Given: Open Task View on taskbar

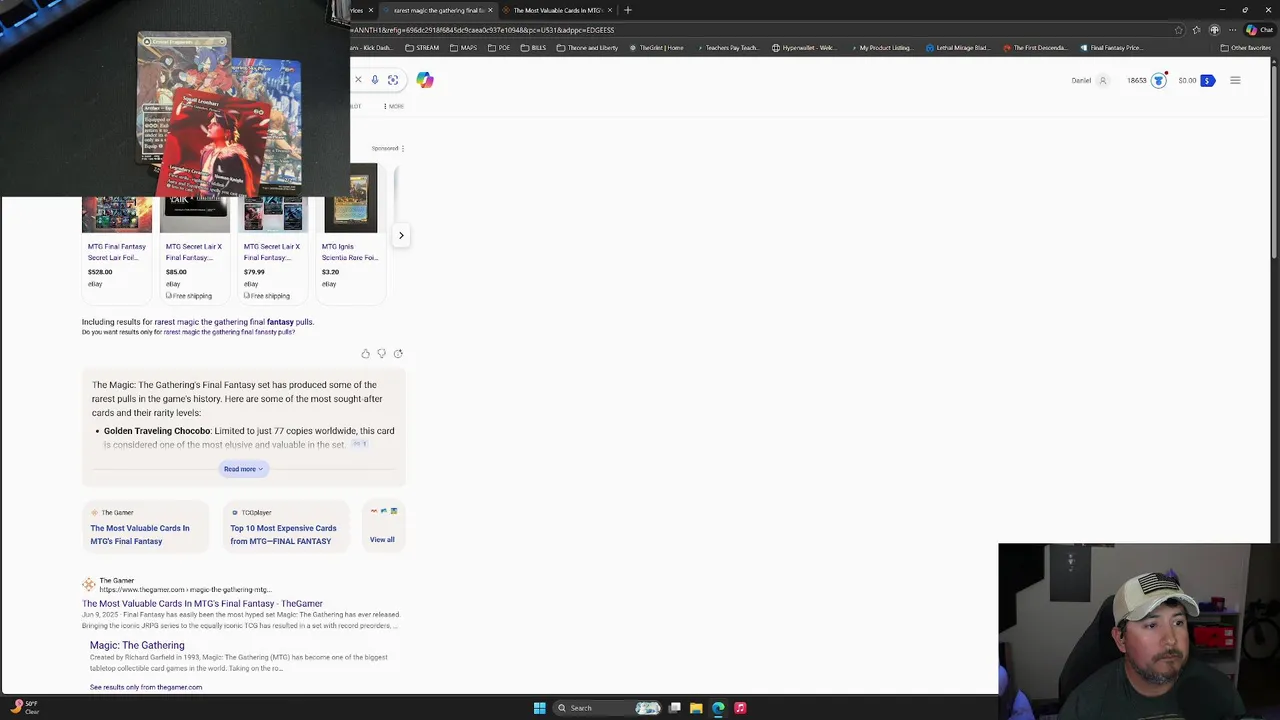Looking at the screenshot, I should [x=675, y=708].
